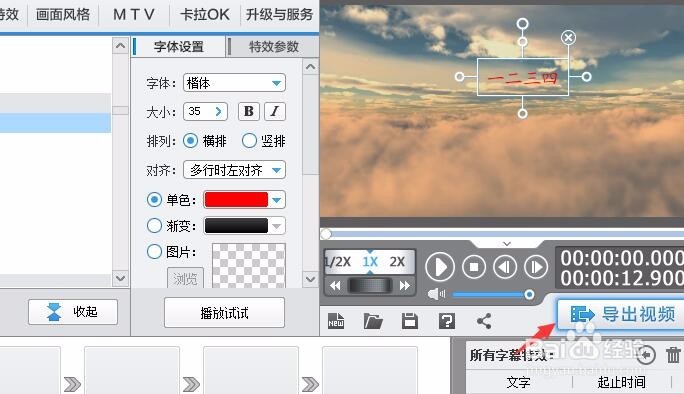Click the 播放试试 preview button
Image resolution: width=684 pixels, height=394 pixels.
tap(224, 312)
